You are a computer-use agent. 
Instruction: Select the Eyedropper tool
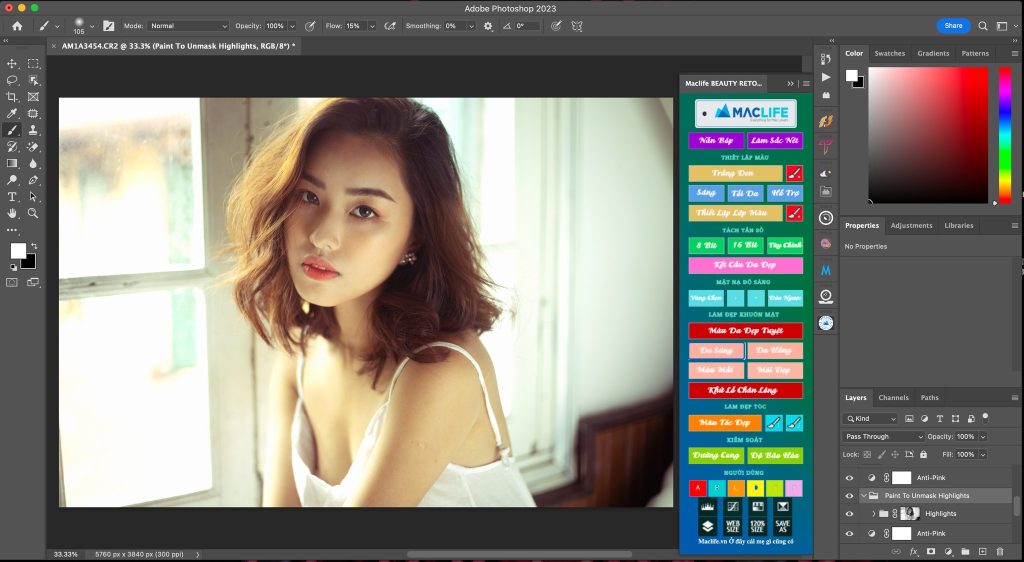[x=12, y=114]
